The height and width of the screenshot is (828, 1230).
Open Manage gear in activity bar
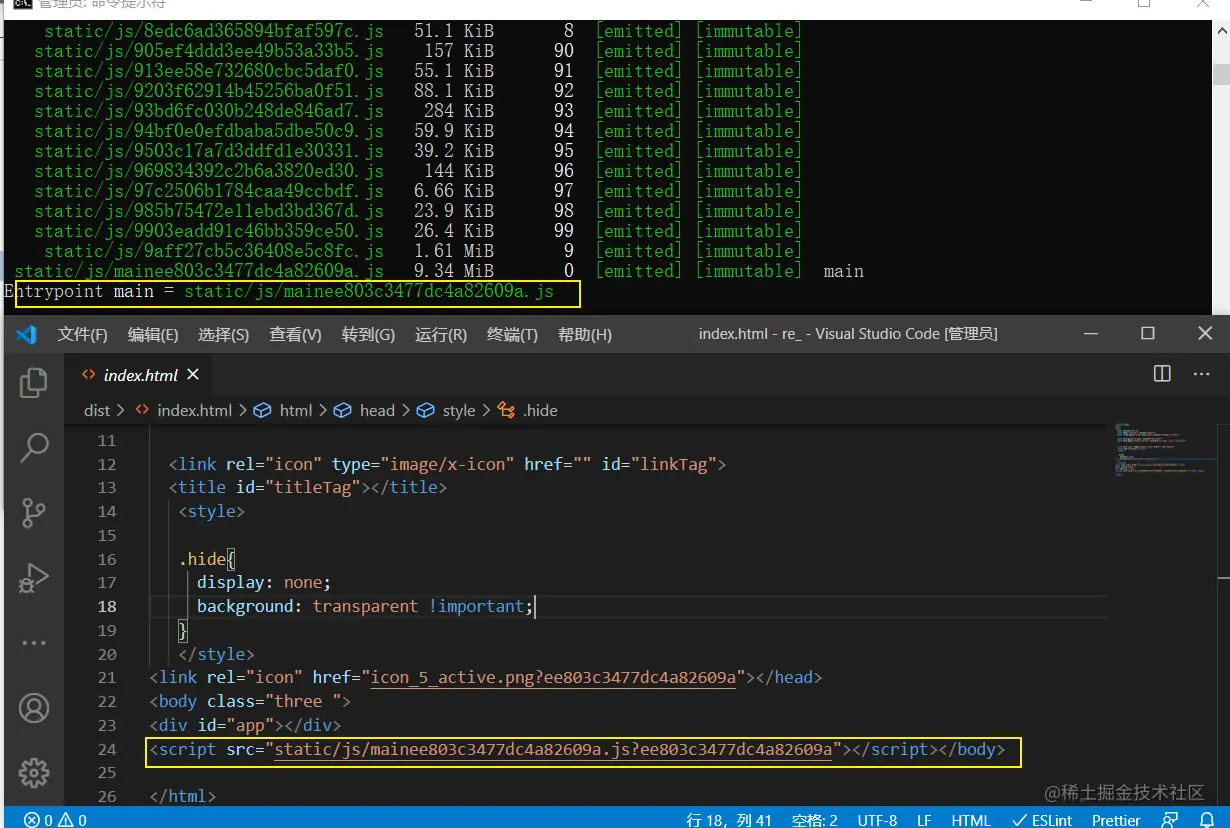(x=34, y=773)
